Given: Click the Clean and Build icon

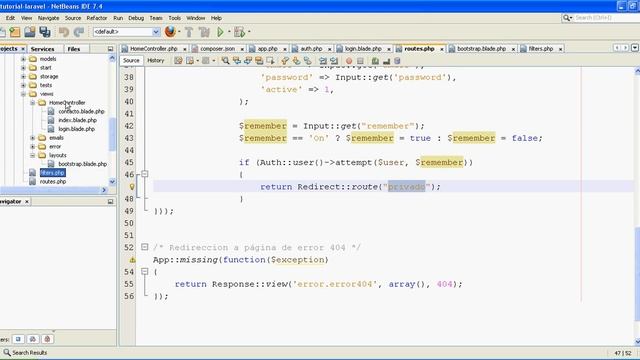Looking at the screenshot, I should pyautogui.click(x=204, y=32).
